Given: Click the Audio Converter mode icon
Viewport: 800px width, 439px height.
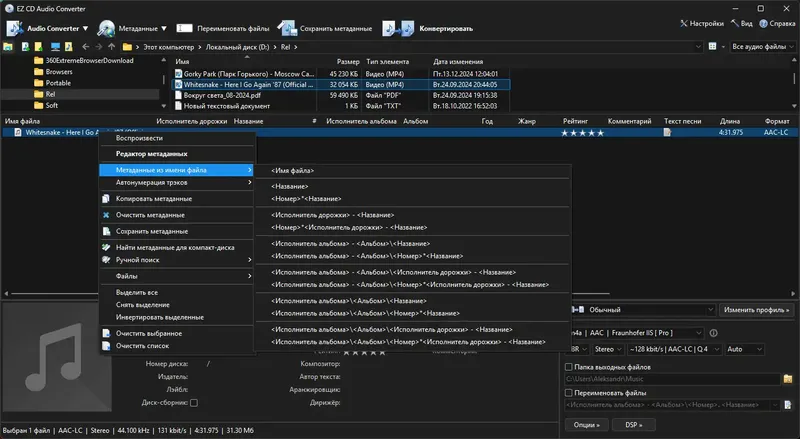Looking at the screenshot, I should [x=15, y=29].
